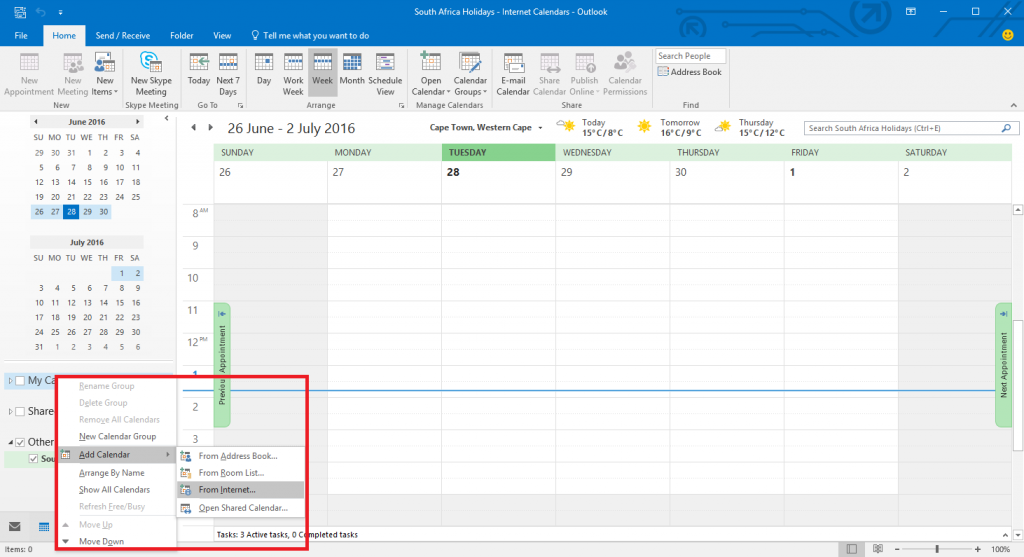The height and width of the screenshot is (557, 1024).
Task: Untick the Other Calendars group checkbox
Action: [x=20, y=442]
